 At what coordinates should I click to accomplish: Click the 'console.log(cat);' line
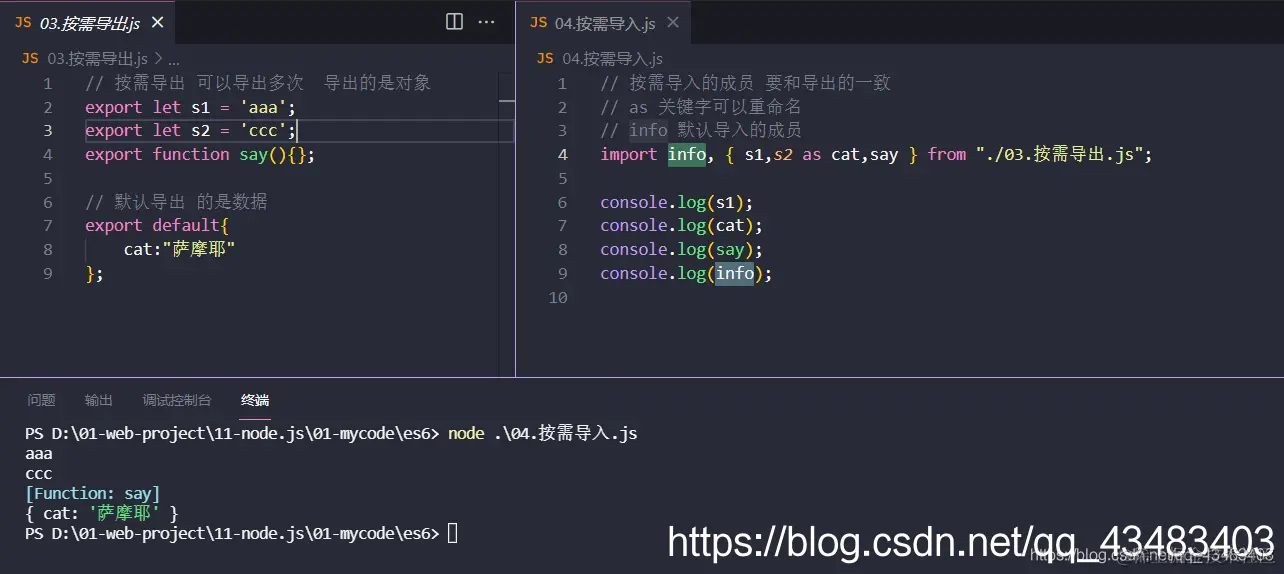tap(681, 226)
